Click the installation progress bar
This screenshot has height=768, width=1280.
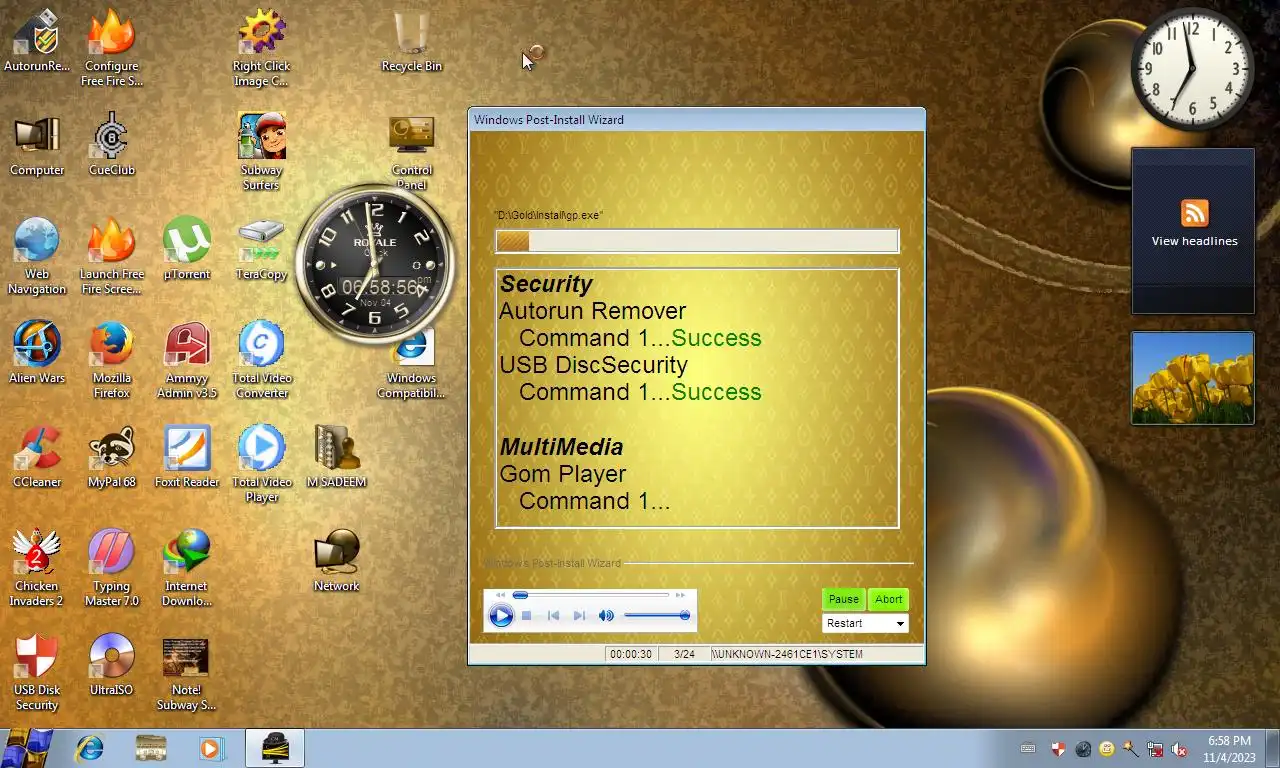697,241
